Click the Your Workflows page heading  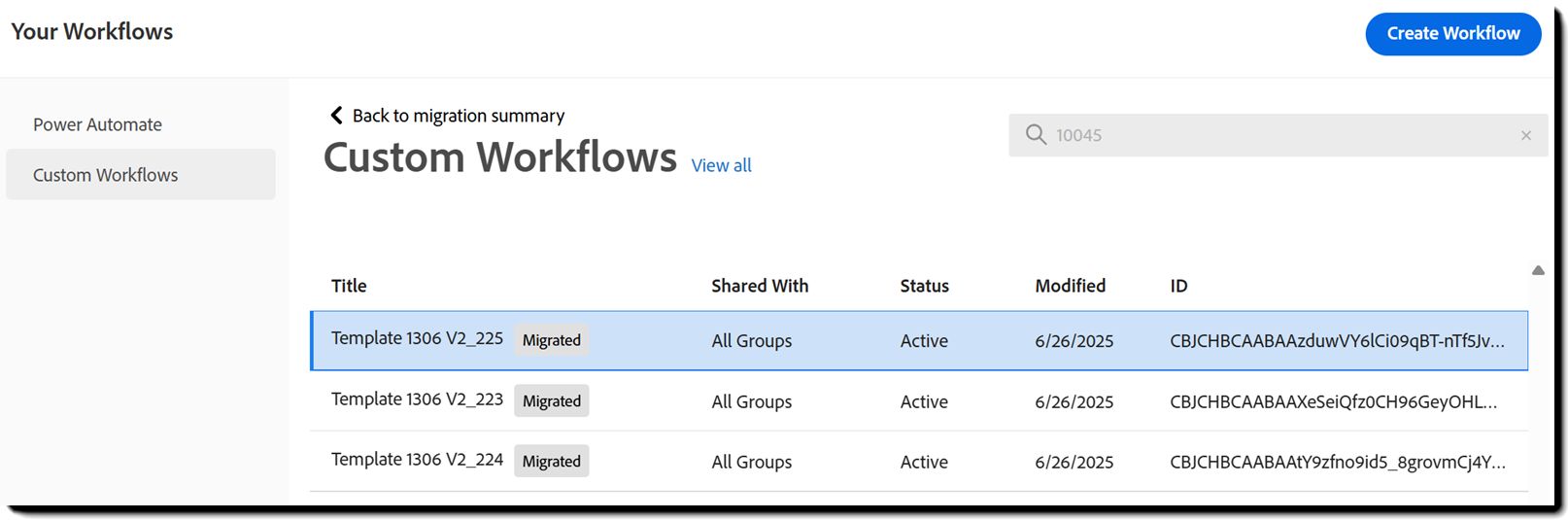pyautogui.click(x=92, y=31)
